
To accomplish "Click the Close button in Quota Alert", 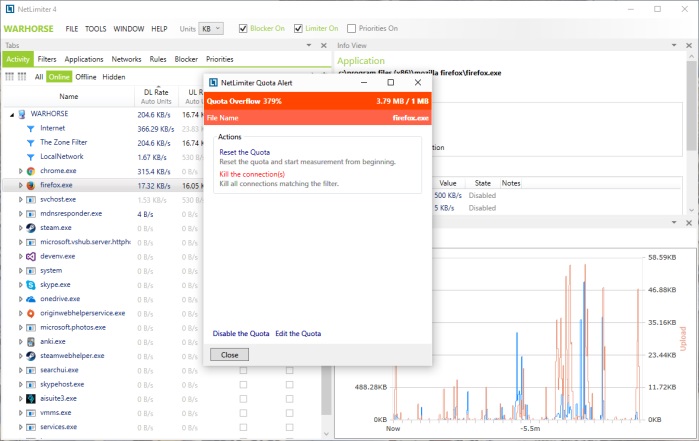I will point(229,355).
